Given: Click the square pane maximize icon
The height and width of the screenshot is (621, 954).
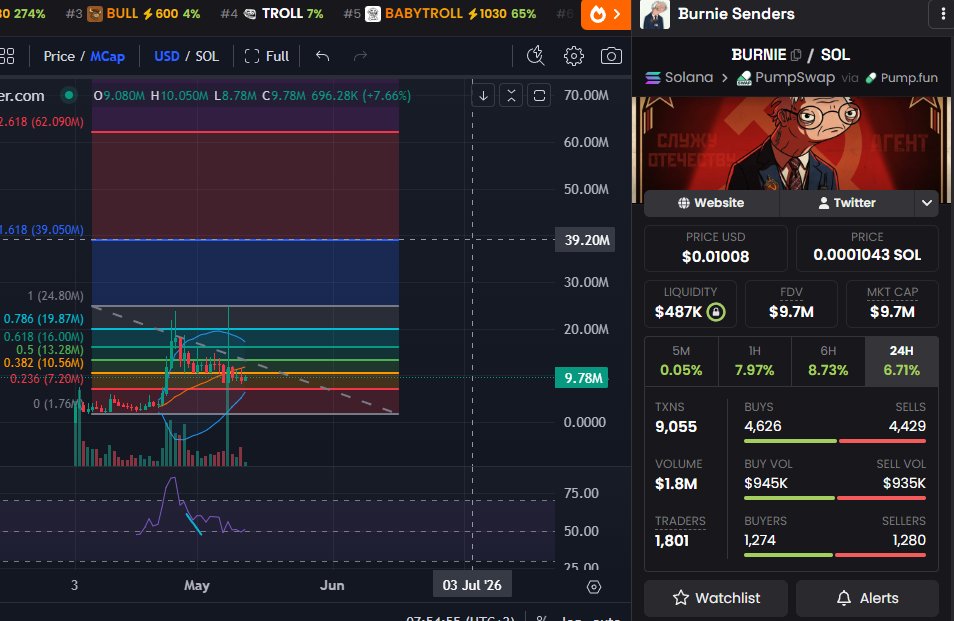Looking at the screenshot, I should pyautogui.click(x=539, y=95).
